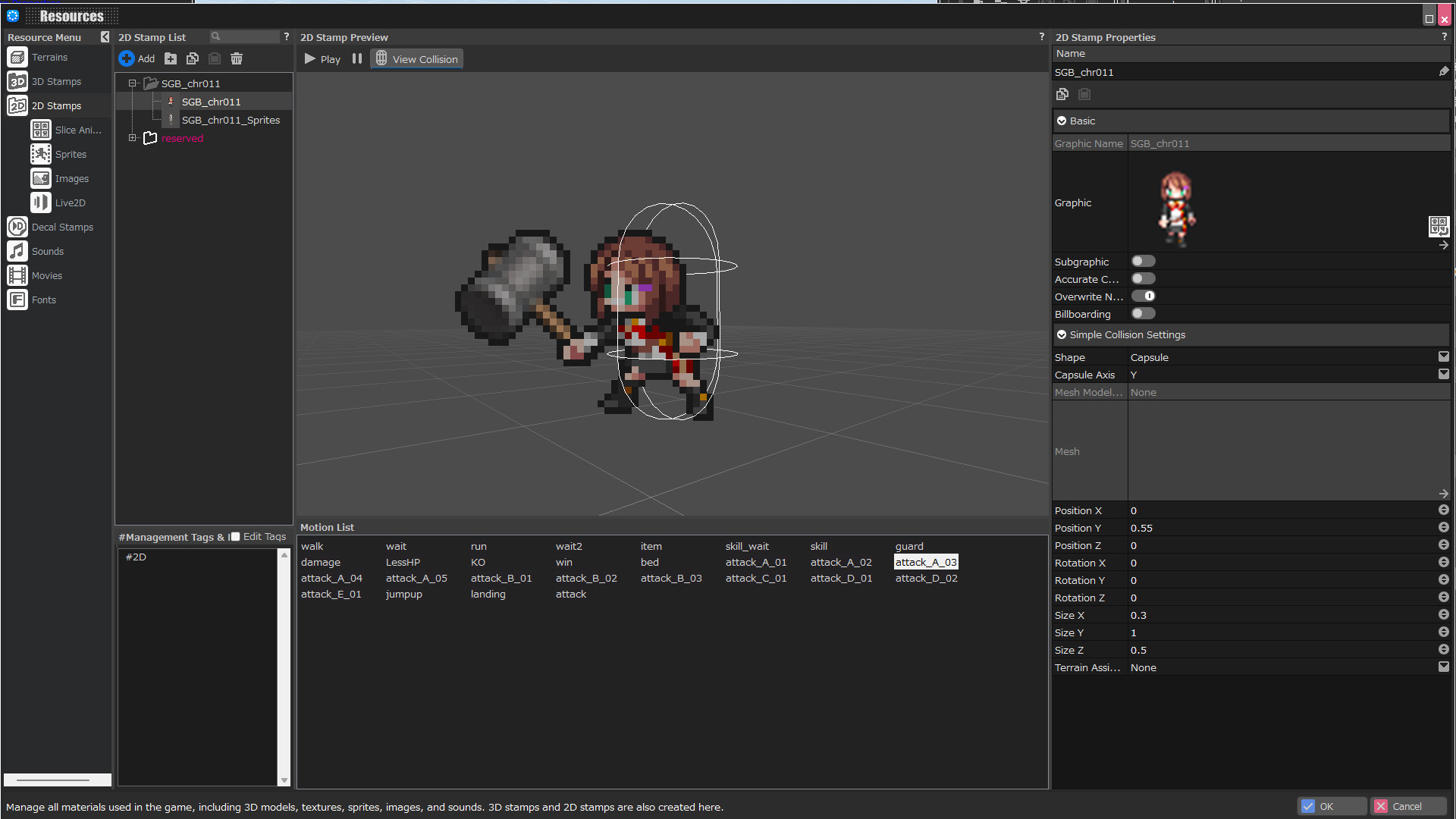
Task: Adjust Size X with stepper button
Action: click(x=1443, y=614)
